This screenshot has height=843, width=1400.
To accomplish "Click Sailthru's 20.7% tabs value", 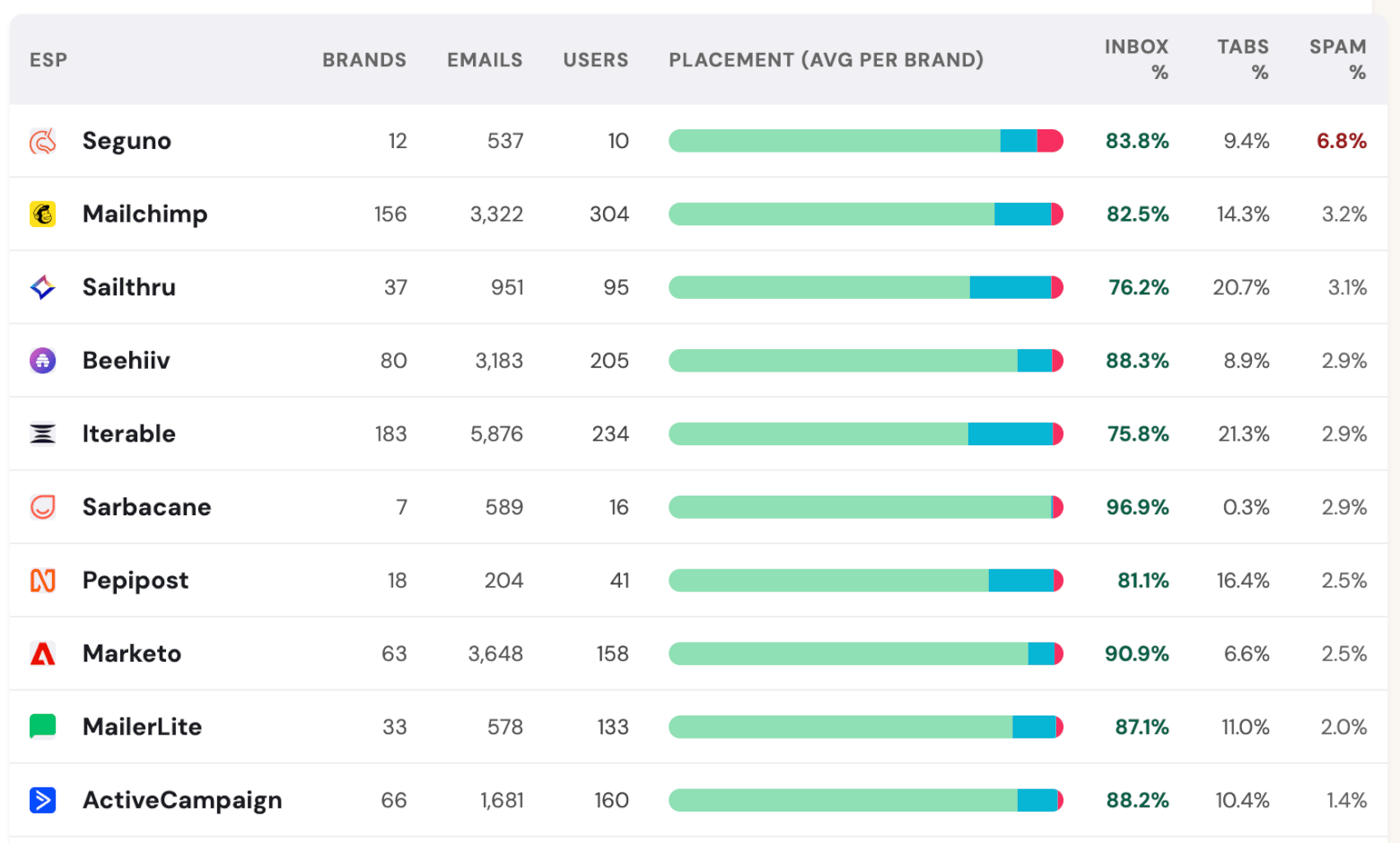I will [x=1241, y=287].
